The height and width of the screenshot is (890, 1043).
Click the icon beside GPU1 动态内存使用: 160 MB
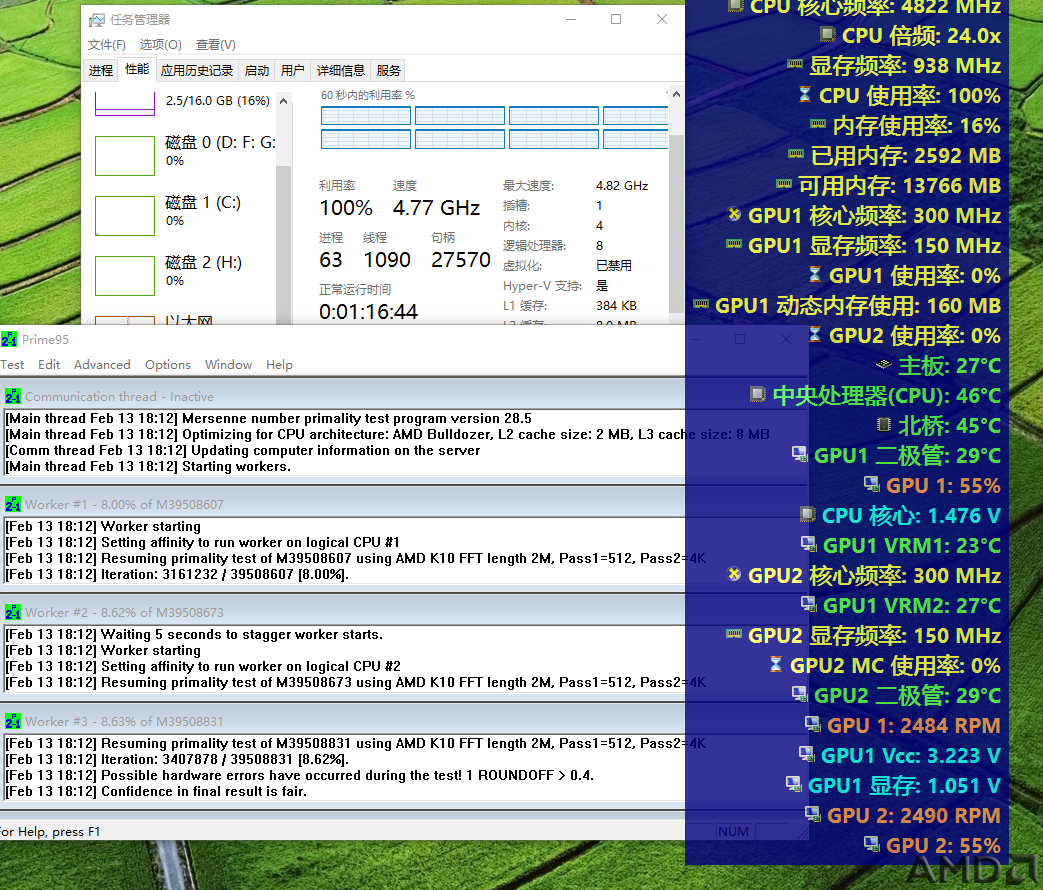(701, 304)
